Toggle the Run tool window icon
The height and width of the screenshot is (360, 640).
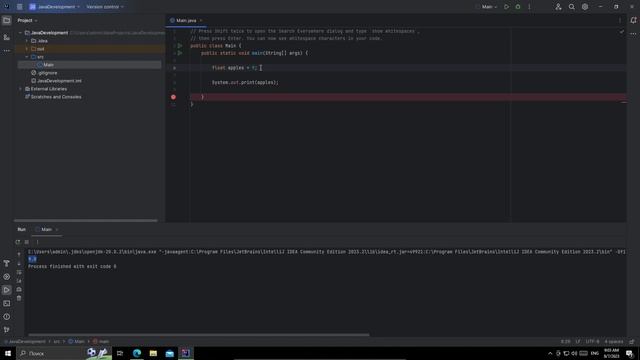tap(7, 290)
